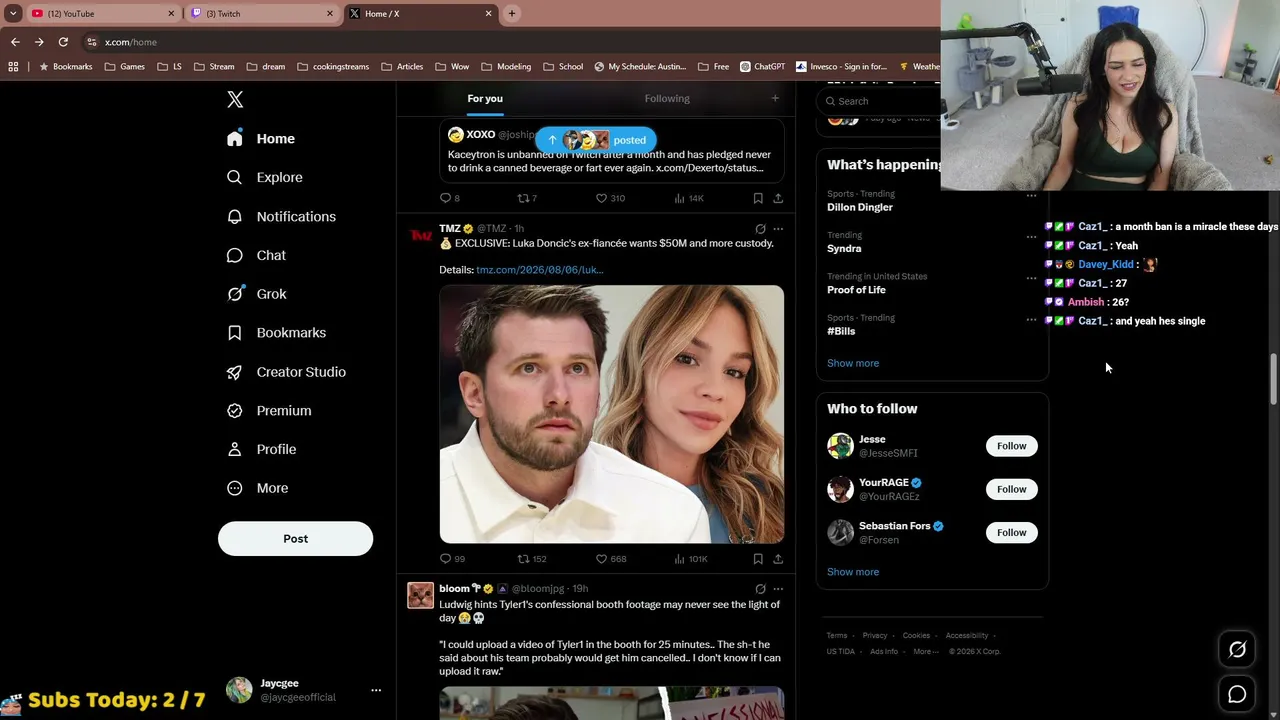Open Creator Studio
Image resolution: width=1280 pixels, height=720 pixels.
click(x=286, y=372)
